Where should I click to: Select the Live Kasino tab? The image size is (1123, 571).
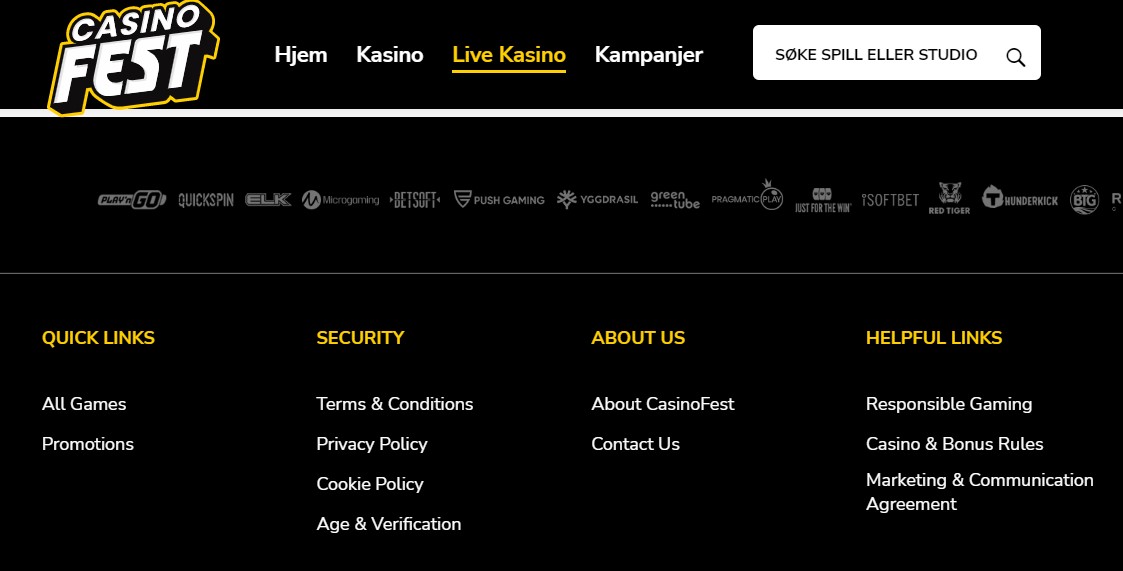[x=509, y=55]
